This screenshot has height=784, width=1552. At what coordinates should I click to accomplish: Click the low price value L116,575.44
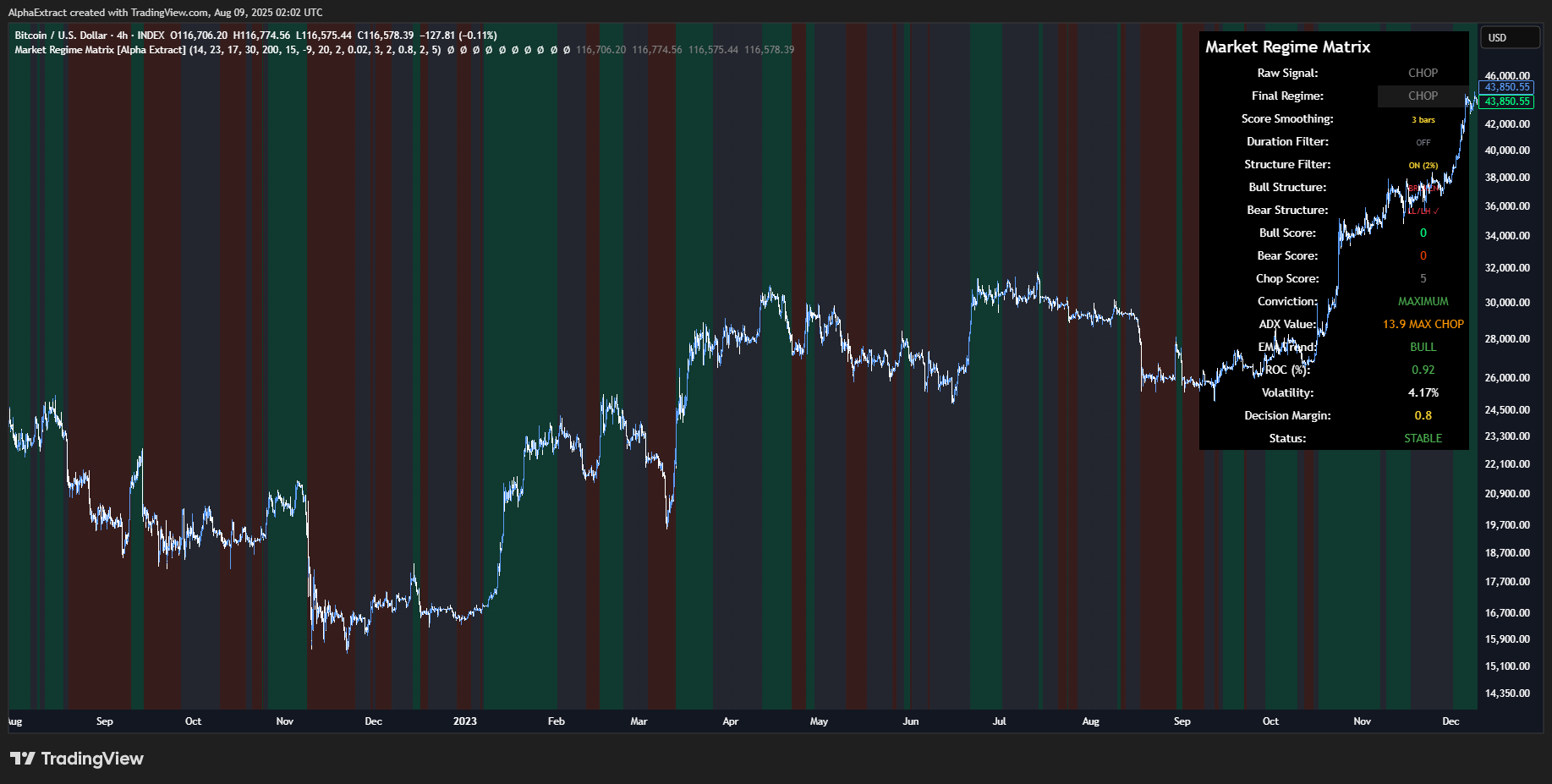point(323,36)
